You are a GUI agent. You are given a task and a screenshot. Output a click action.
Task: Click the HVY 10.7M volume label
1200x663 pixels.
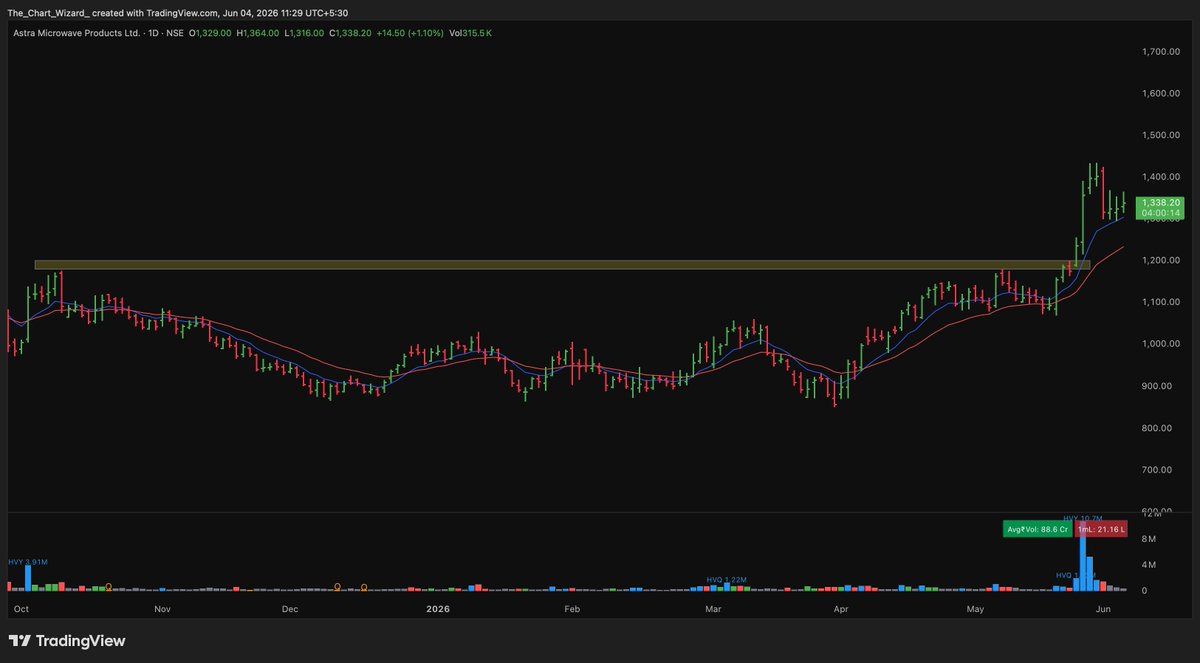tap(1082, 519)
